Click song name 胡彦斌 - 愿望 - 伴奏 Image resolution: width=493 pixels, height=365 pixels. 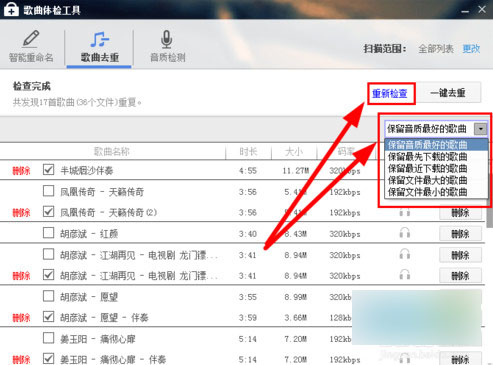click(x=104, y=318)
